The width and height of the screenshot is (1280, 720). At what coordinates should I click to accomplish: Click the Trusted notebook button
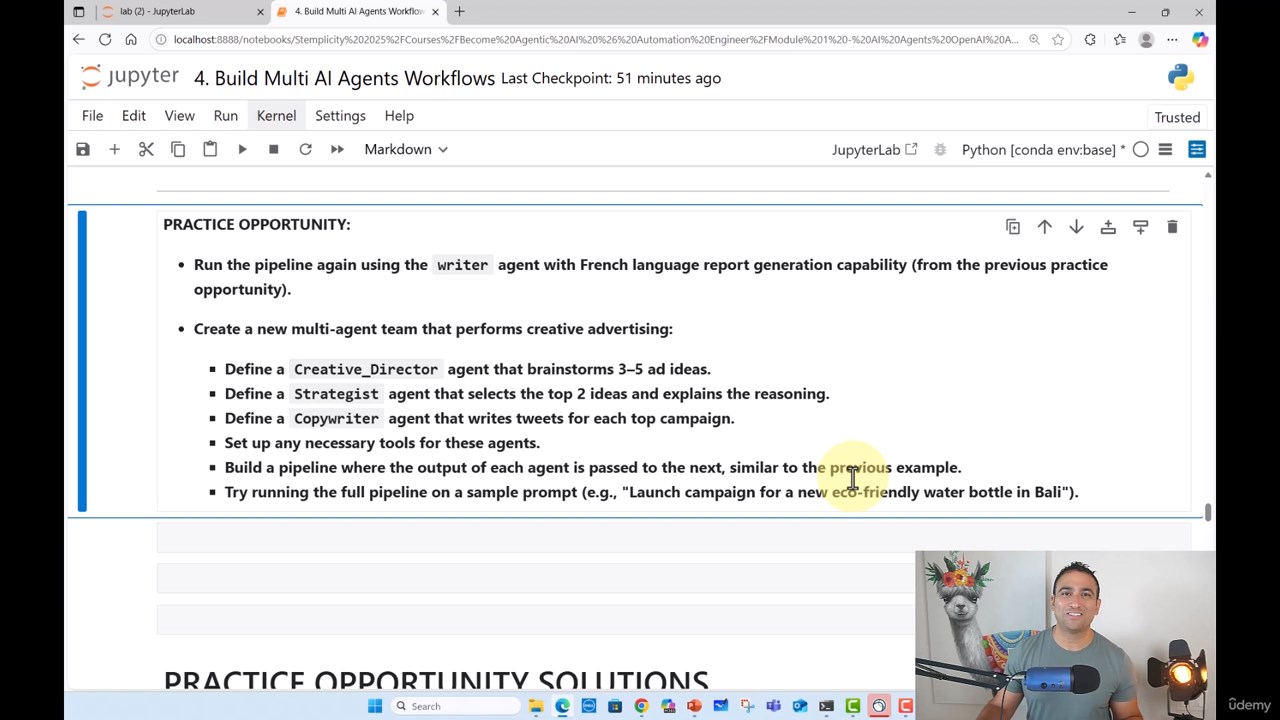pyautogui.click(x=1177, y=117)
